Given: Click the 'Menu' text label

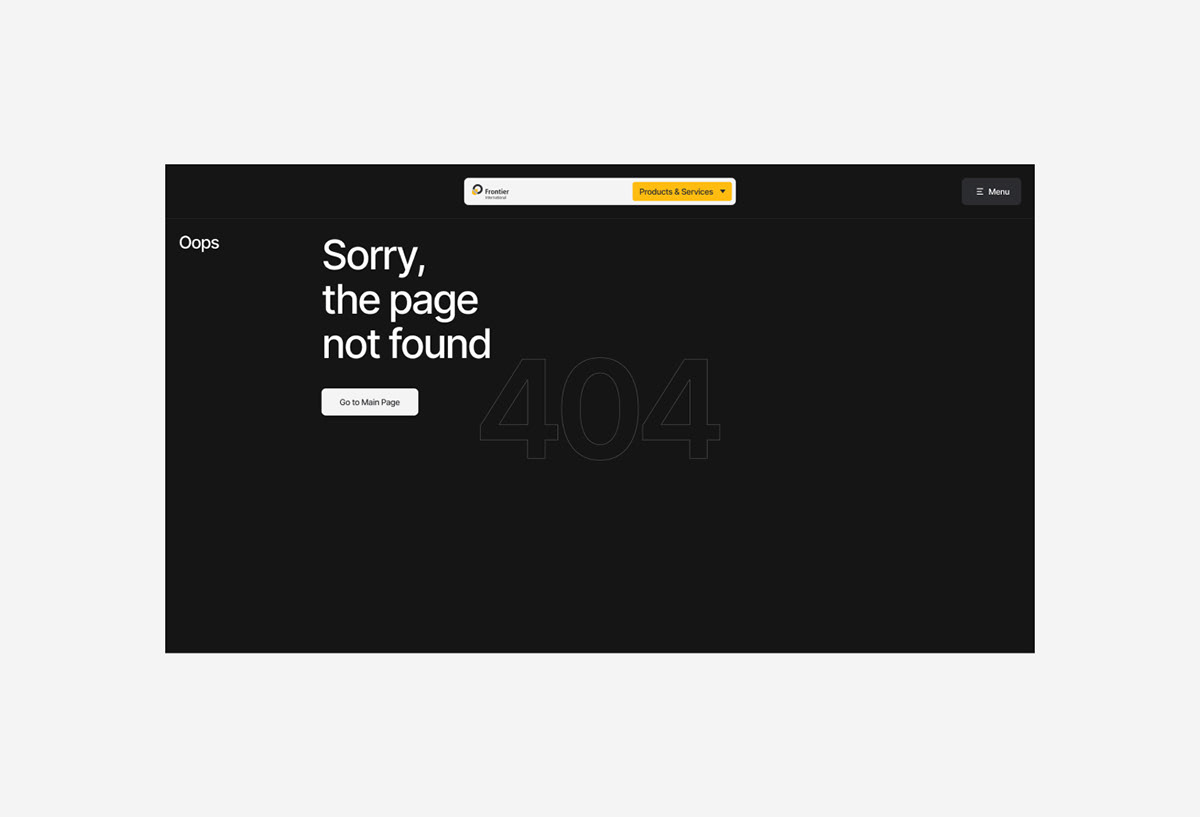Looking at the screenshot, I should pyautogui.click(x=999, y=192).
